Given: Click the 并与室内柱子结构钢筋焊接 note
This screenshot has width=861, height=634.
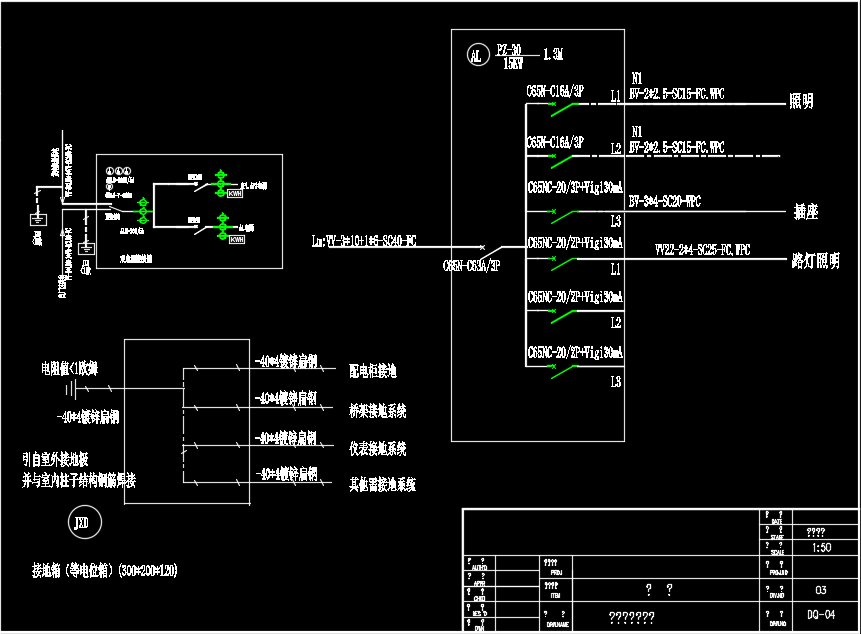Looking at the screenshot, I should (x=79, y=481).
